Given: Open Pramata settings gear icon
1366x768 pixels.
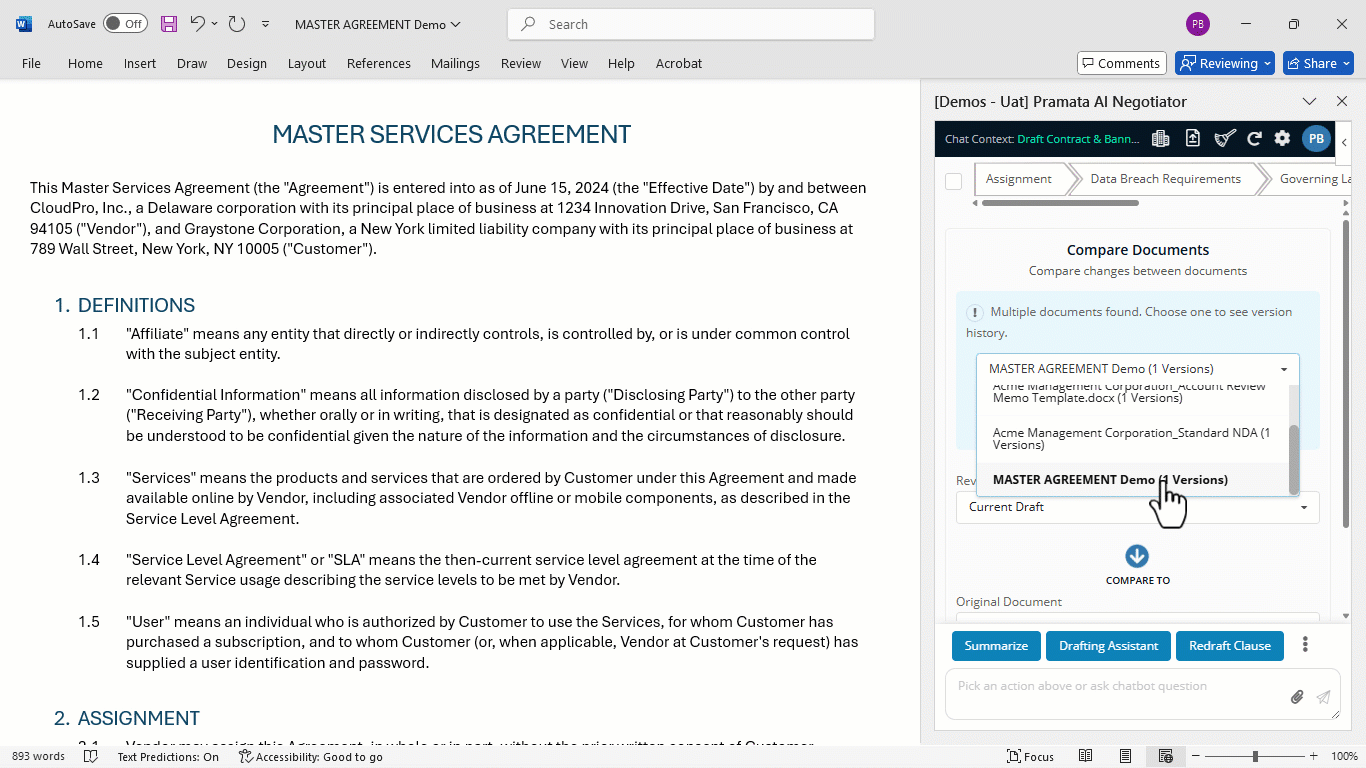Looking at the screenshot, I should coord(1282,139).
